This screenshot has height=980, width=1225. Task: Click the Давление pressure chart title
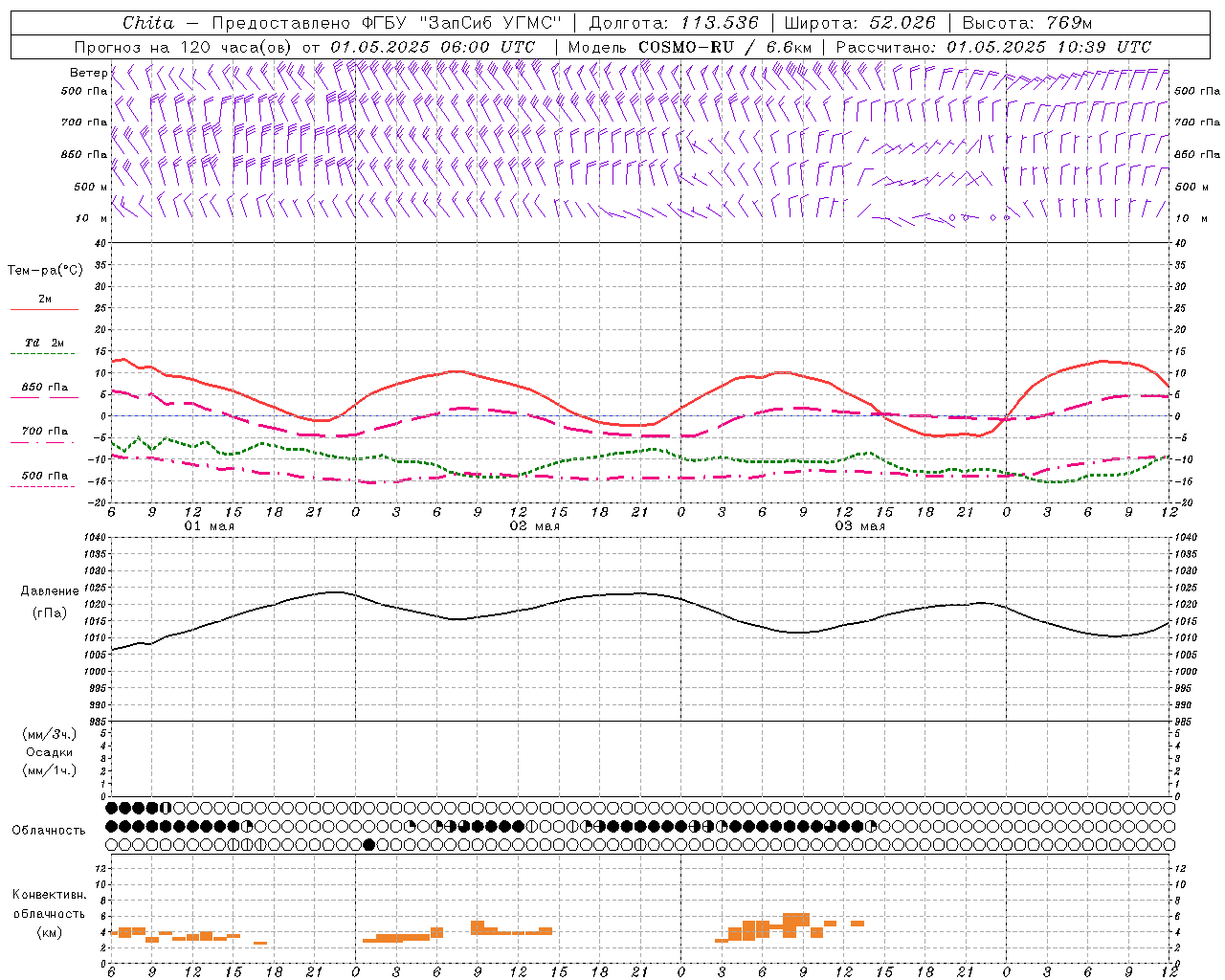click(50, 591)
